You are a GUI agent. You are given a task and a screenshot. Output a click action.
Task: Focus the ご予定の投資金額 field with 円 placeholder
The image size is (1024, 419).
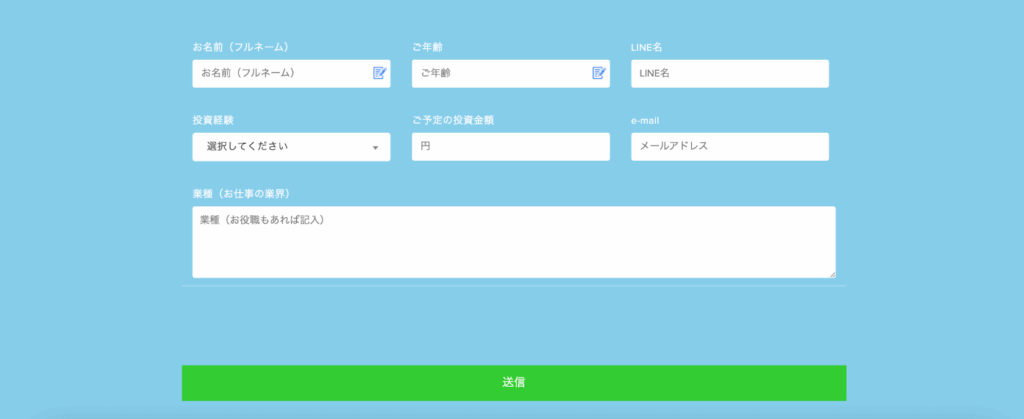pos(511,147)
